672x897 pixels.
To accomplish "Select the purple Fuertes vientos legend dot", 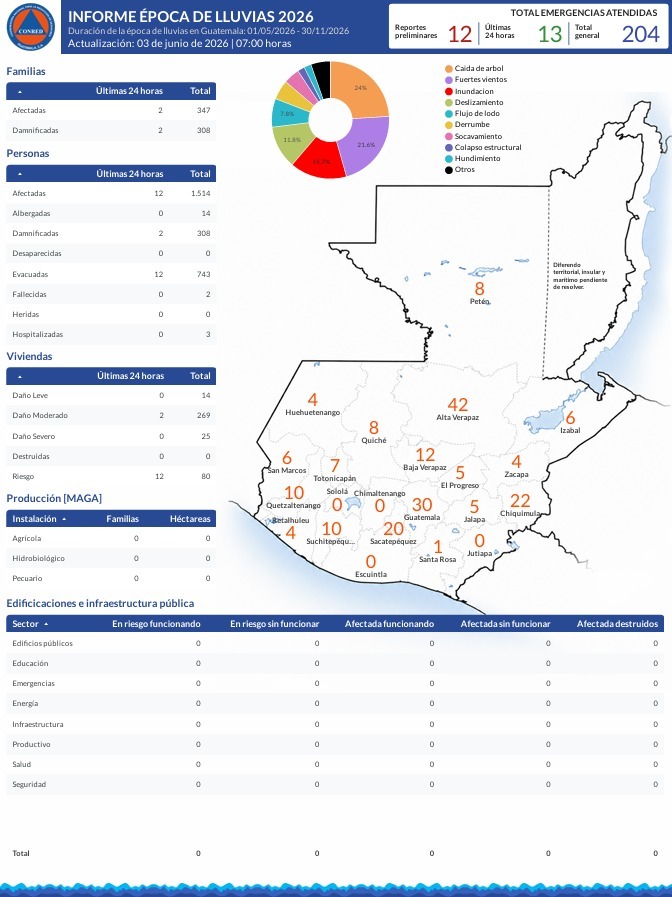I will (449, 80).
